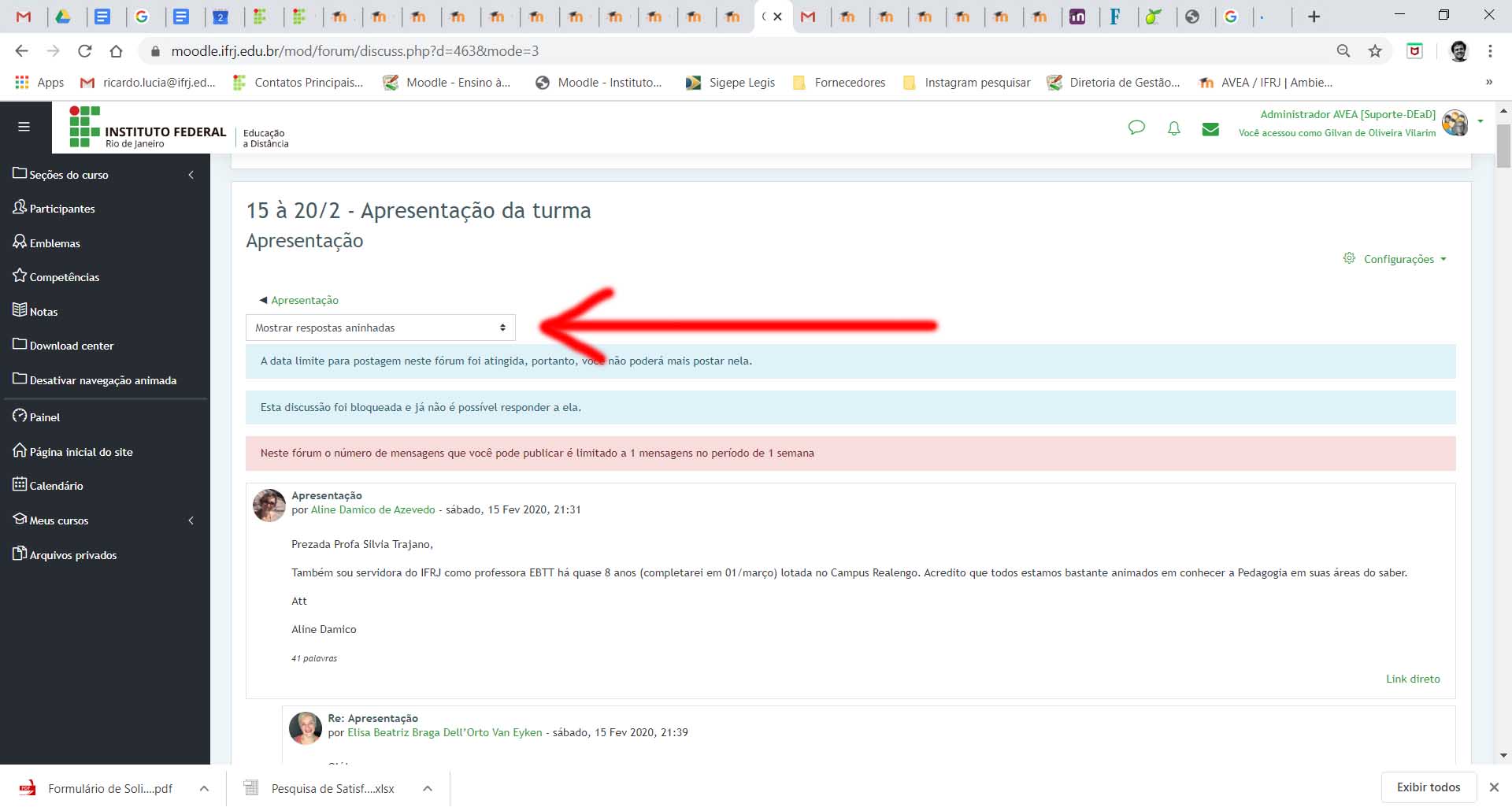Click the address bar URL
This screenshot has height=811, width=1512.
click(354, 51)
